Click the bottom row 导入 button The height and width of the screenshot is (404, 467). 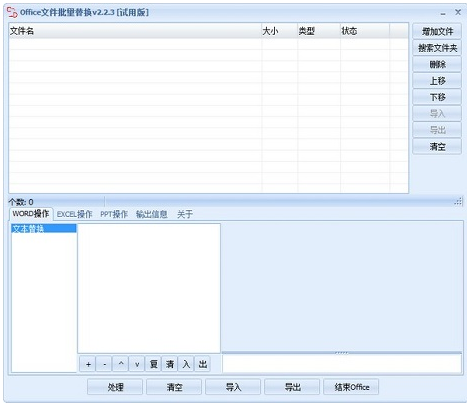[x=233, y=387]
